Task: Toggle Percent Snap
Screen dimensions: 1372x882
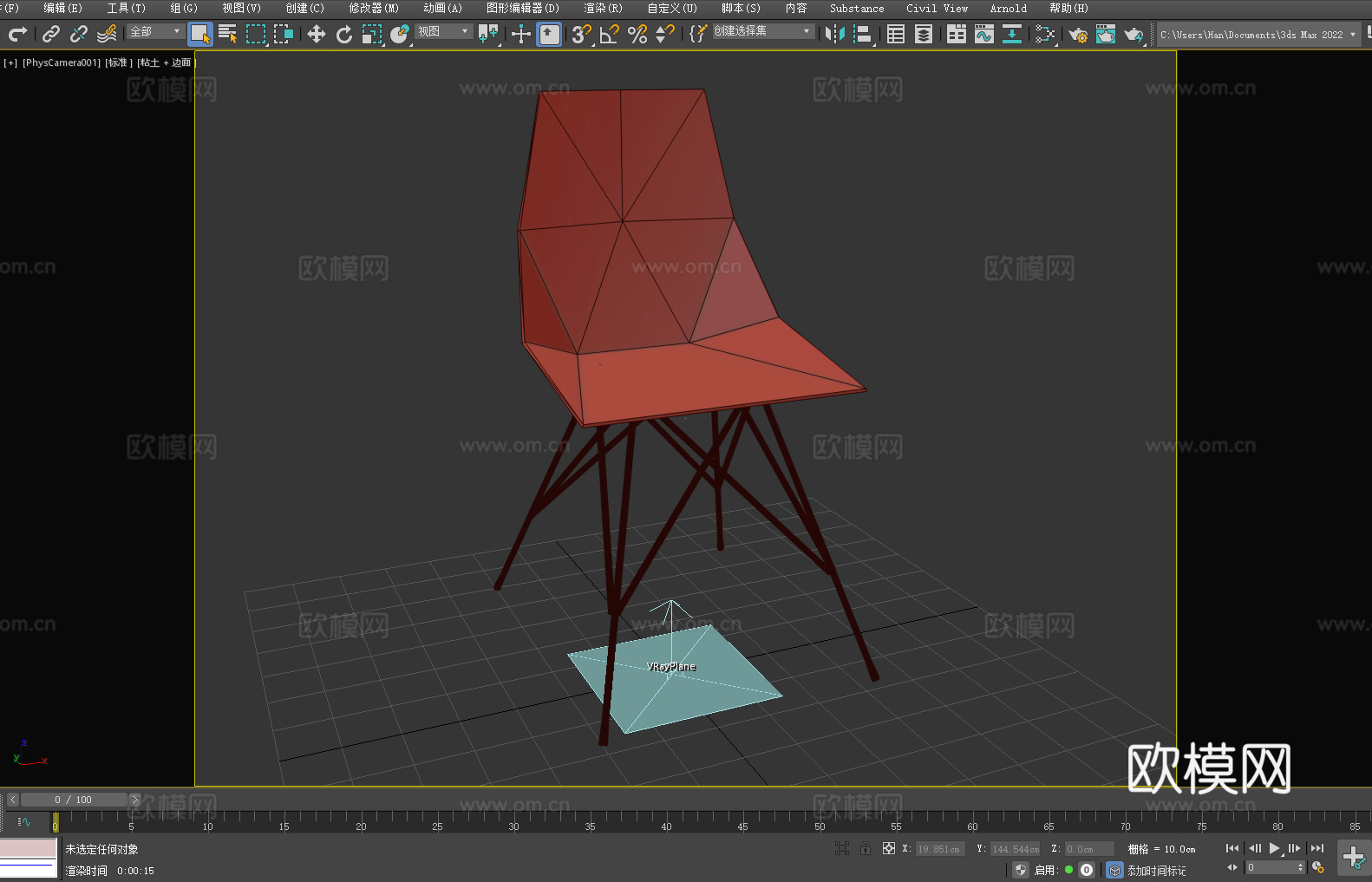Action: (x=637, y=34)
